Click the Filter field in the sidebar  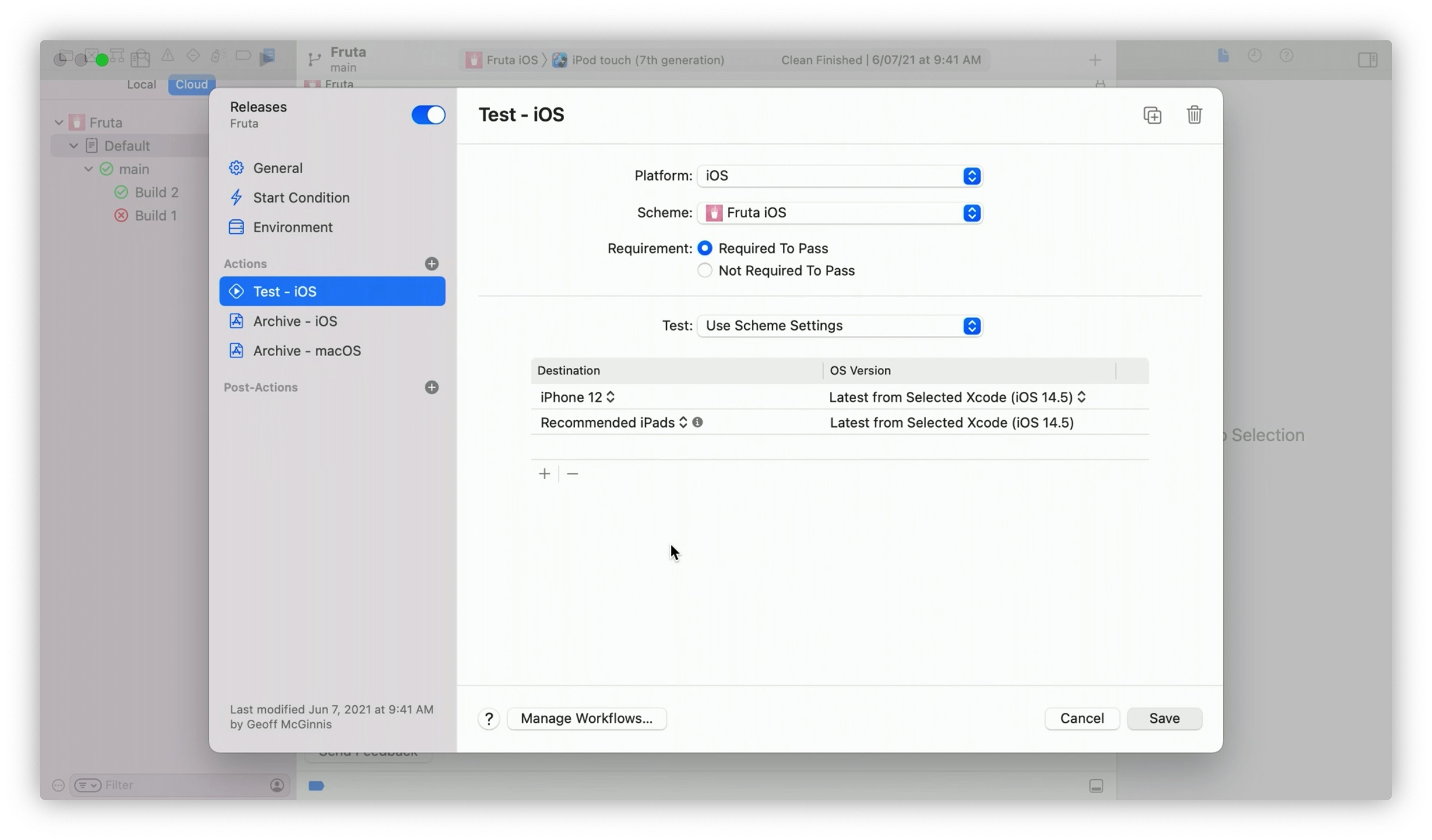click(170, 785)
